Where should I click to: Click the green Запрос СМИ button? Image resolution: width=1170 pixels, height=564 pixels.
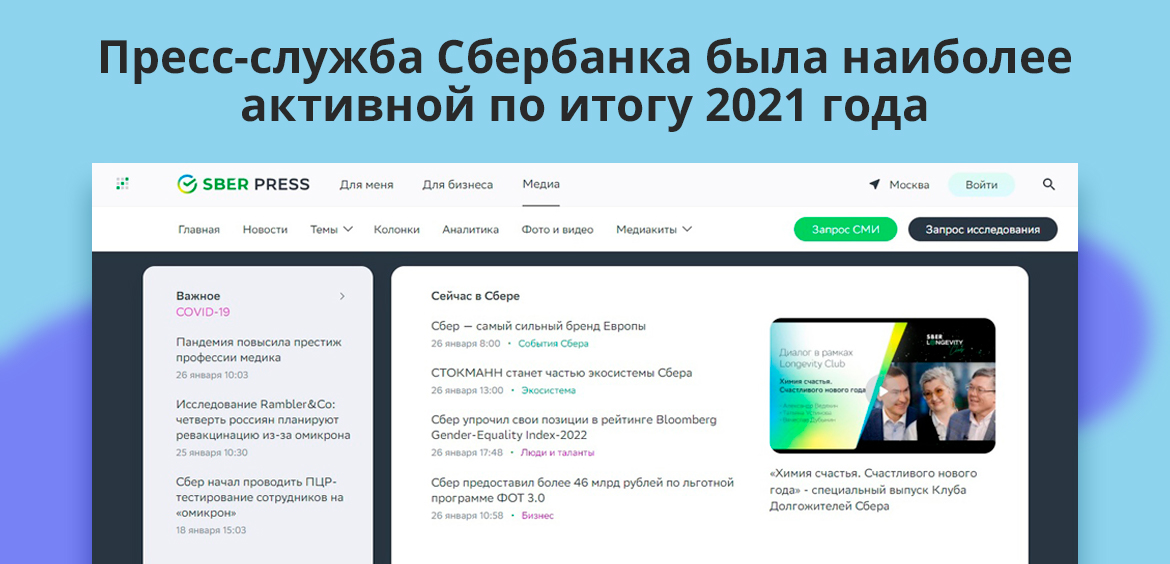845,230
